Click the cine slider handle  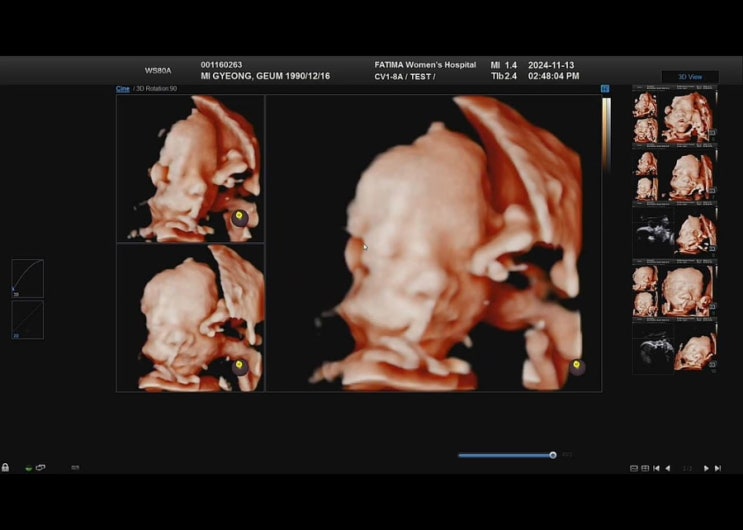coord(553,455)
